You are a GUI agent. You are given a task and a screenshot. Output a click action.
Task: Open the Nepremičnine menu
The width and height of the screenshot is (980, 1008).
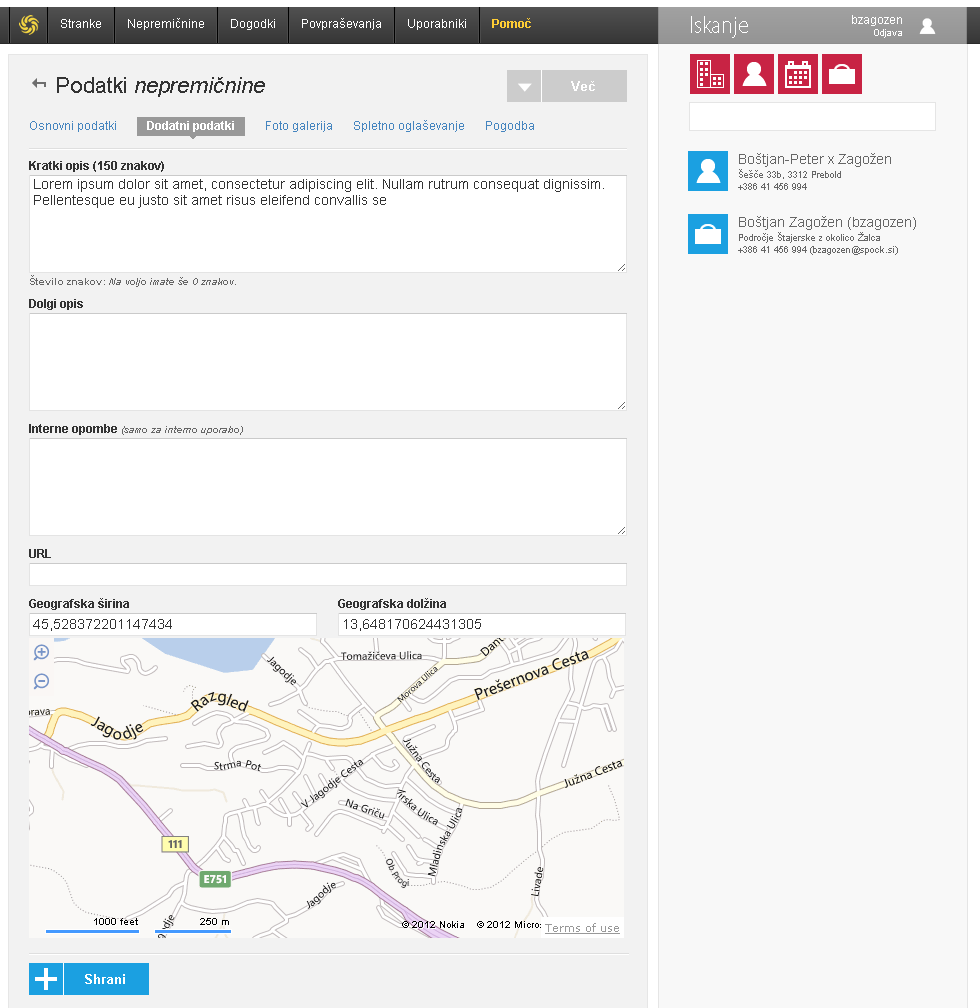click(166, 24)
